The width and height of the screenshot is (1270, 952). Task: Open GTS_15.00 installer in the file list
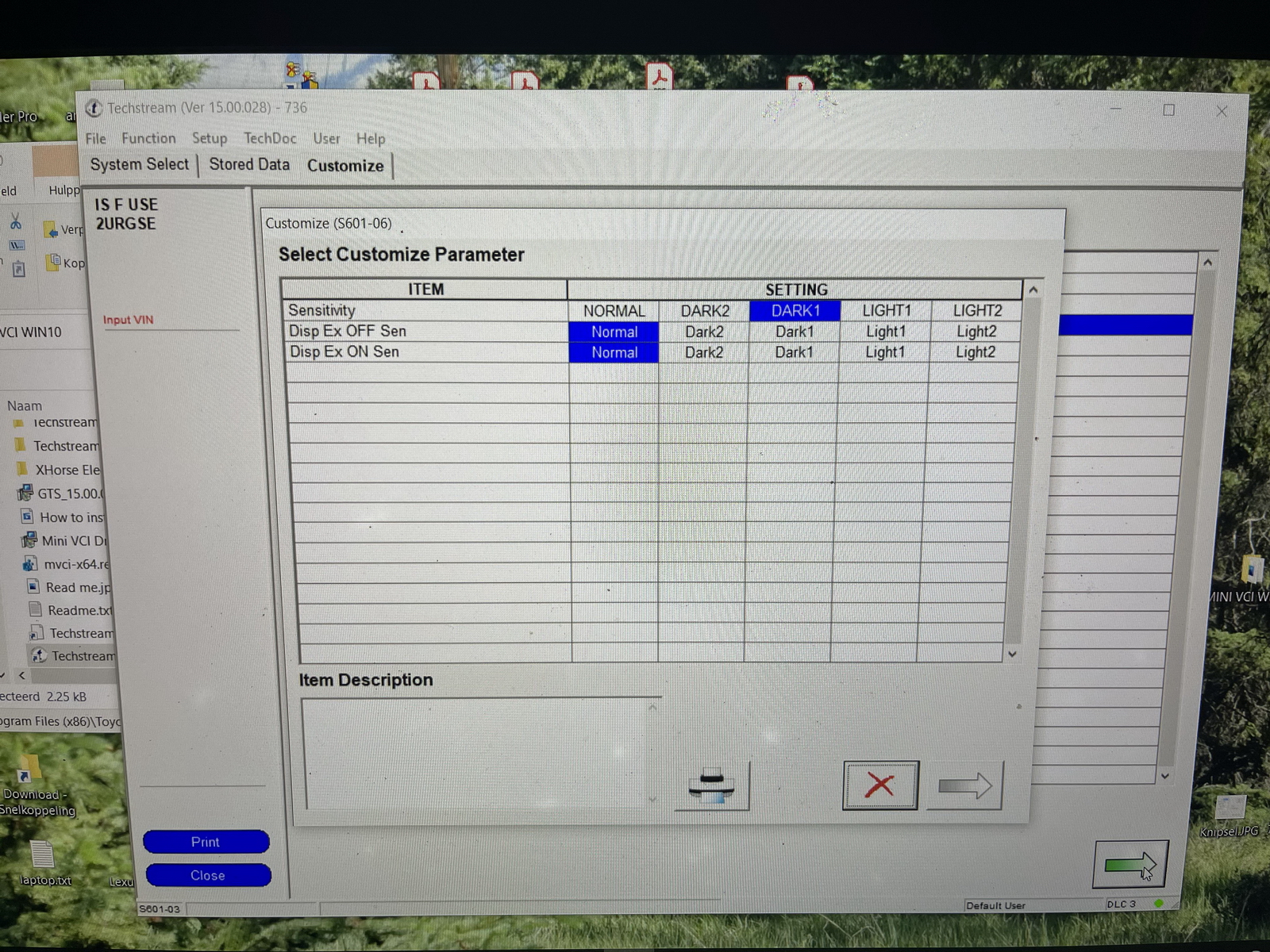(67, 493)
